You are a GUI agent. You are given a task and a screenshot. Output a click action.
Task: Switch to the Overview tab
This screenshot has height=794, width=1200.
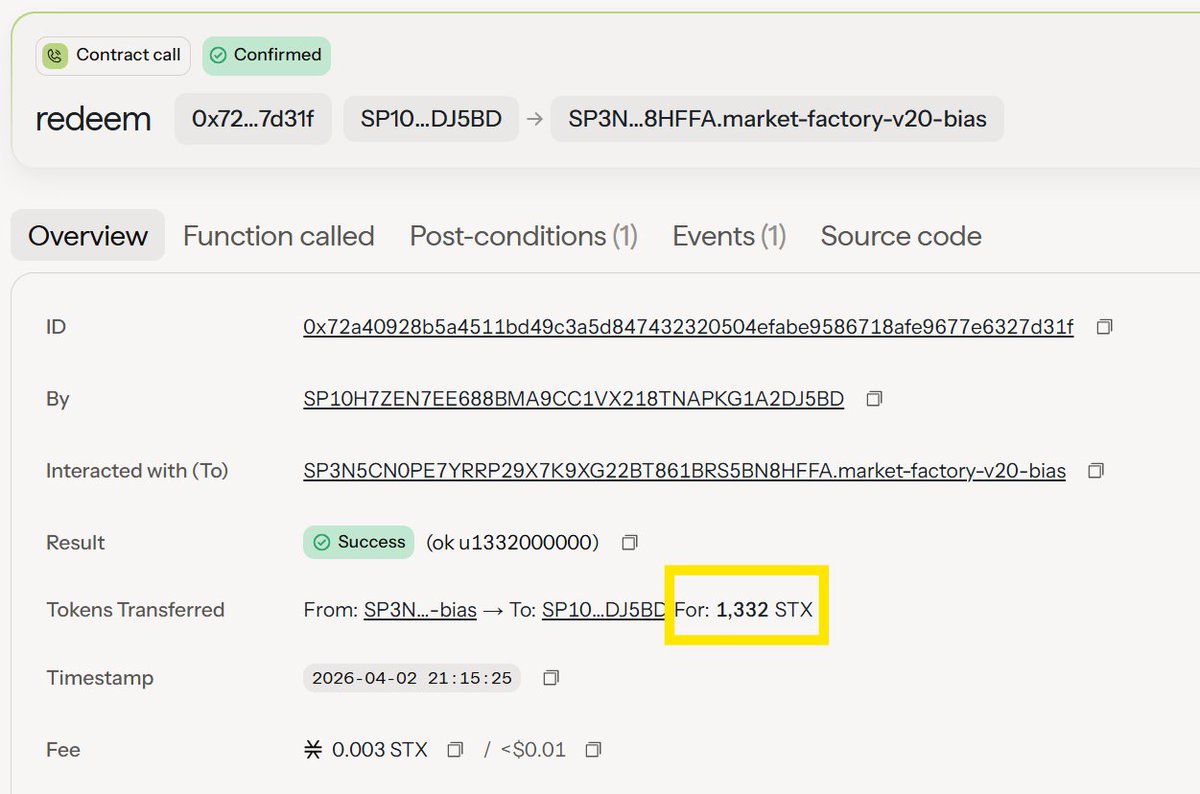[88, 236]
